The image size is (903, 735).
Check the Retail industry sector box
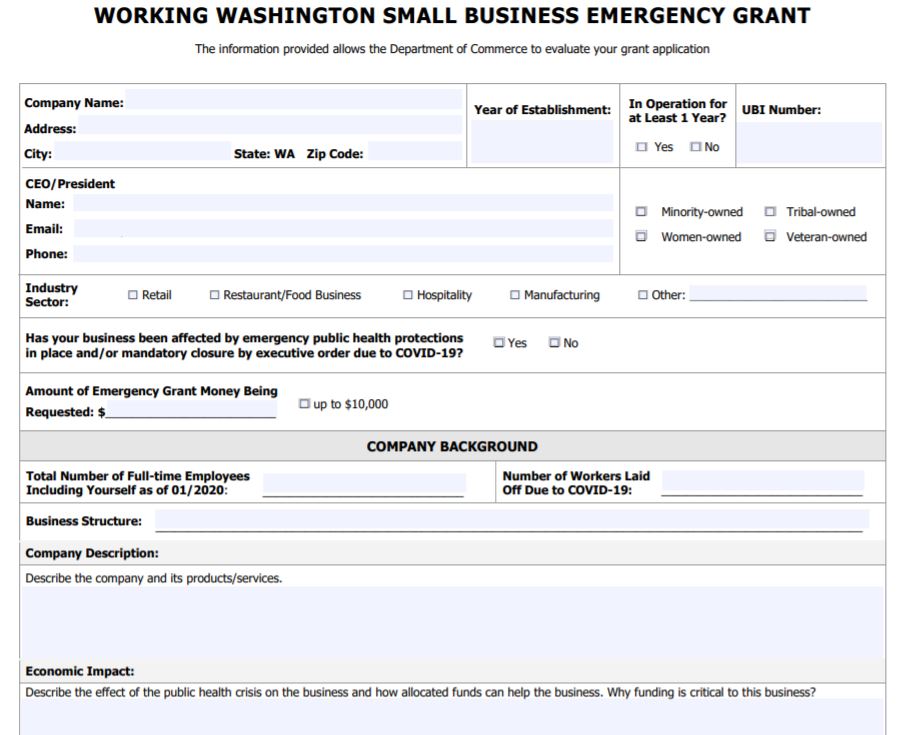(133, 295)
